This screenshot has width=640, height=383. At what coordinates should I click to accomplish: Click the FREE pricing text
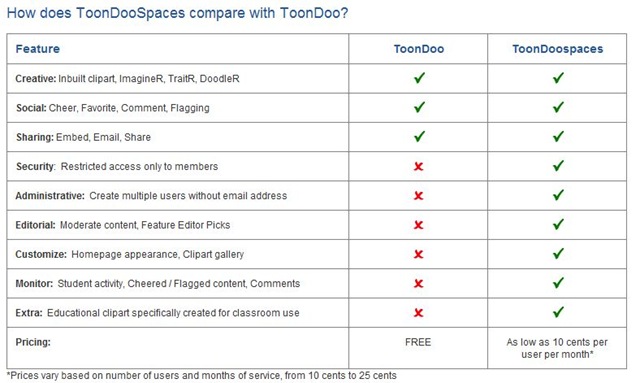pyautogui.click(x=418, y=342)
